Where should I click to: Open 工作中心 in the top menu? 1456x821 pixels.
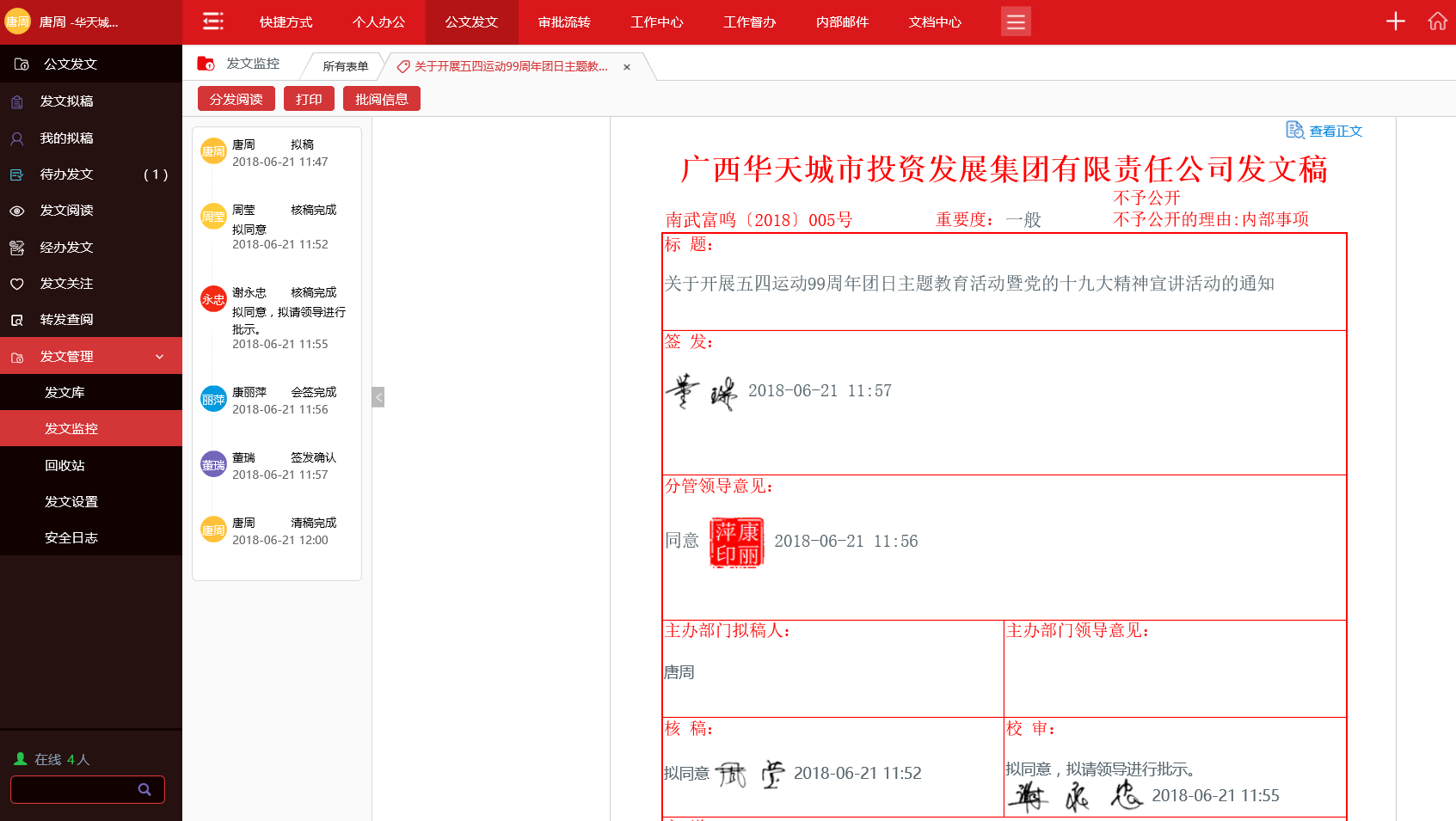[x=656, y=21]
